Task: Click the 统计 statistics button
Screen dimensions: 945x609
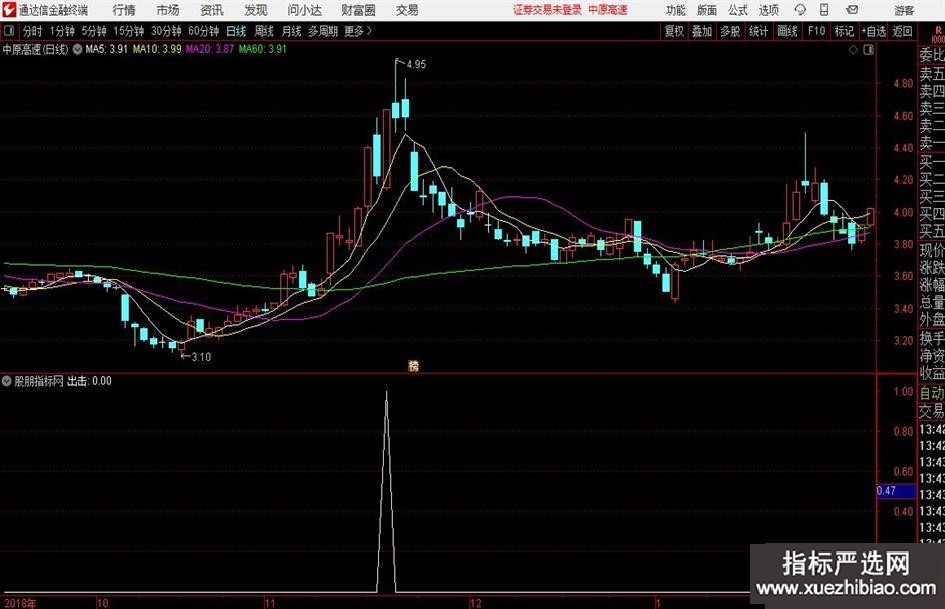Action: pyautogui.click(x=758, y=31)
